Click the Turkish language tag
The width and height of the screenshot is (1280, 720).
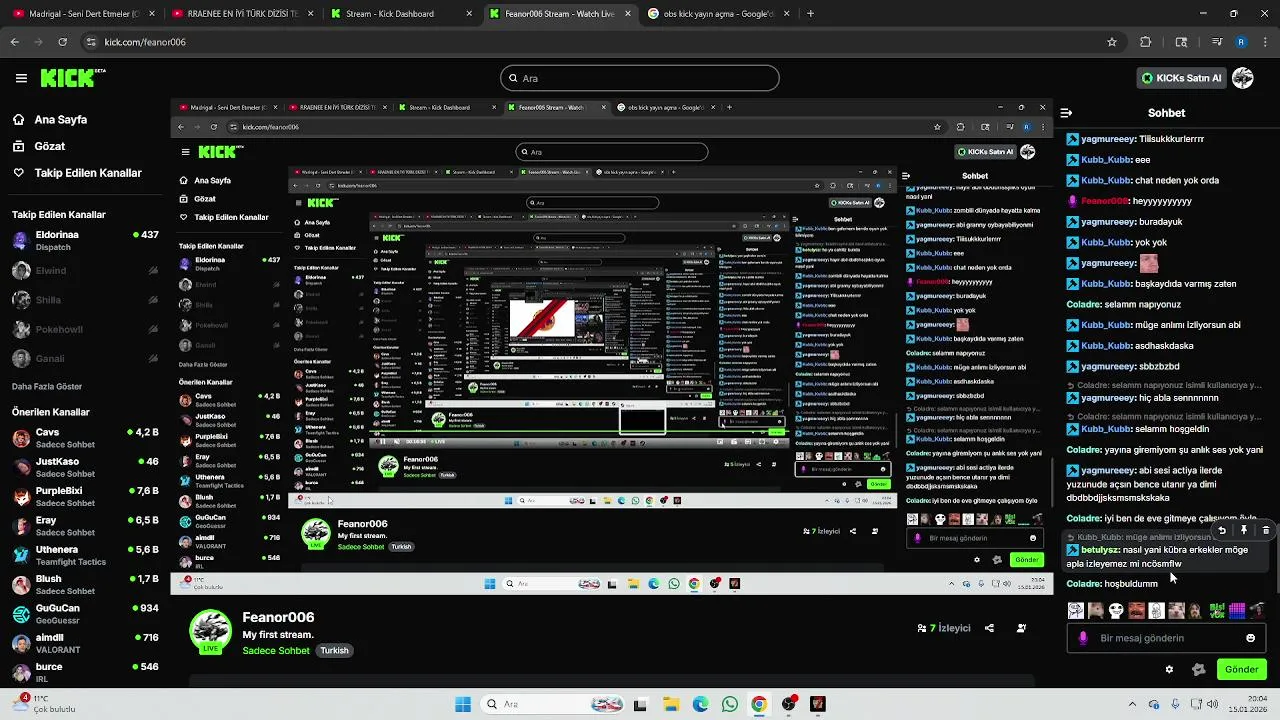pos(334,650)
